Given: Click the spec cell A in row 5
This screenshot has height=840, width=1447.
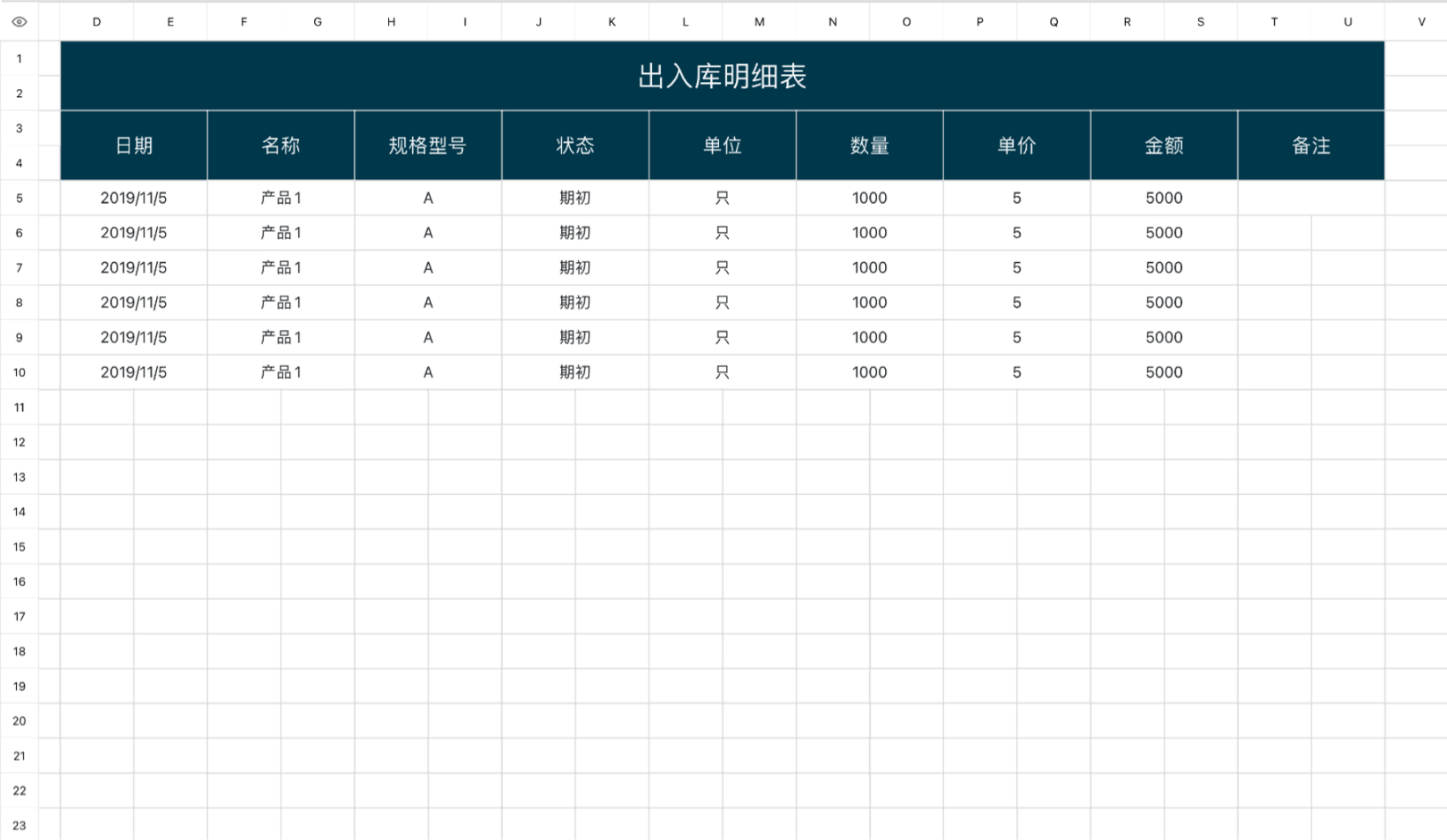Looking at the screenshot, I should click(428, 198).
